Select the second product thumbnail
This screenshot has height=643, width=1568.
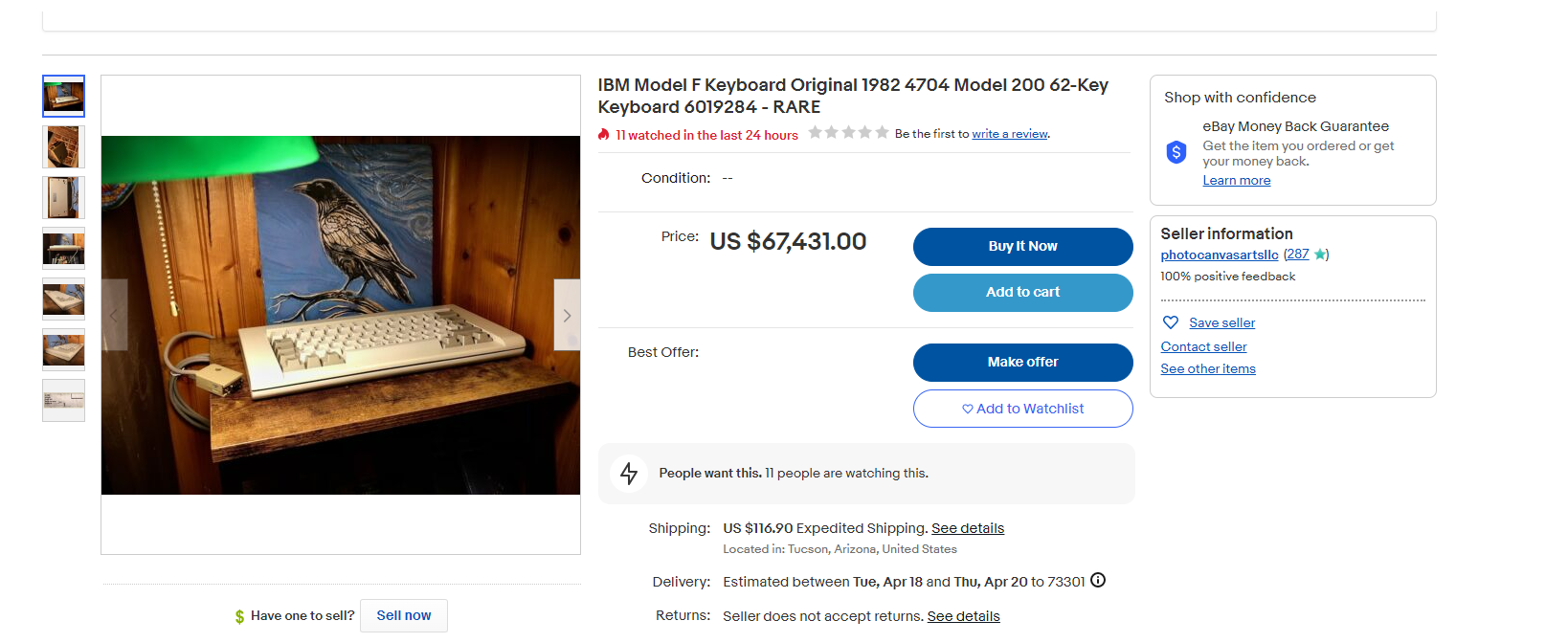[63, 147]
